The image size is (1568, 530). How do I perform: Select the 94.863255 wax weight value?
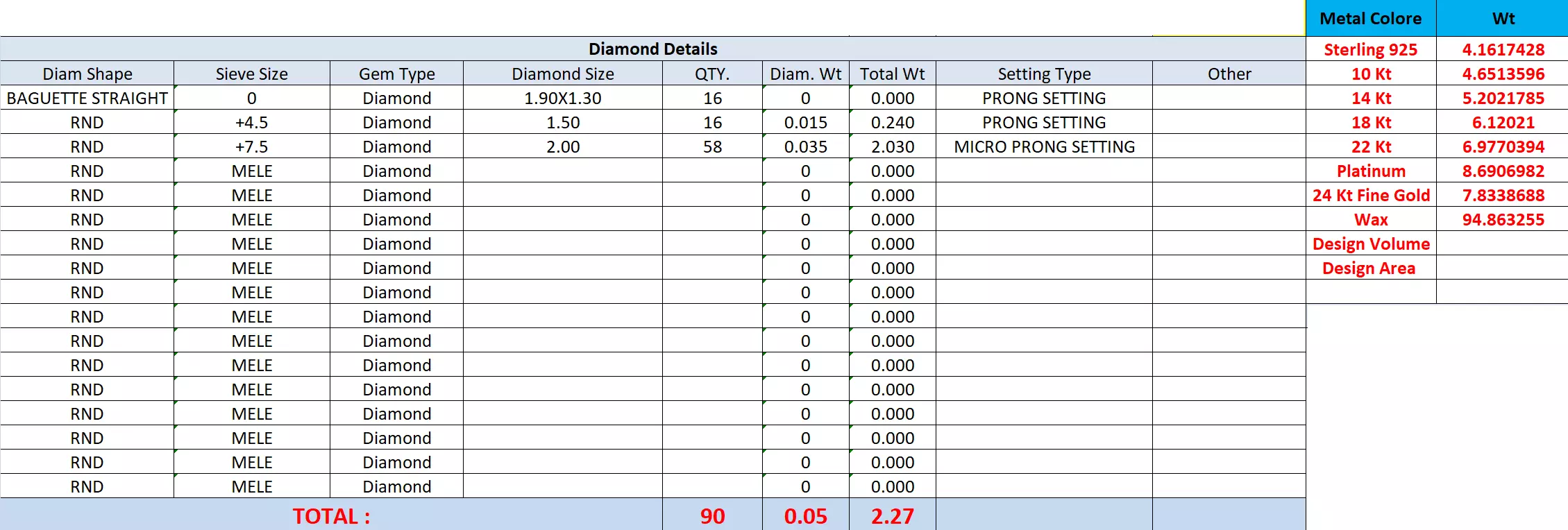click(1503, 219)
